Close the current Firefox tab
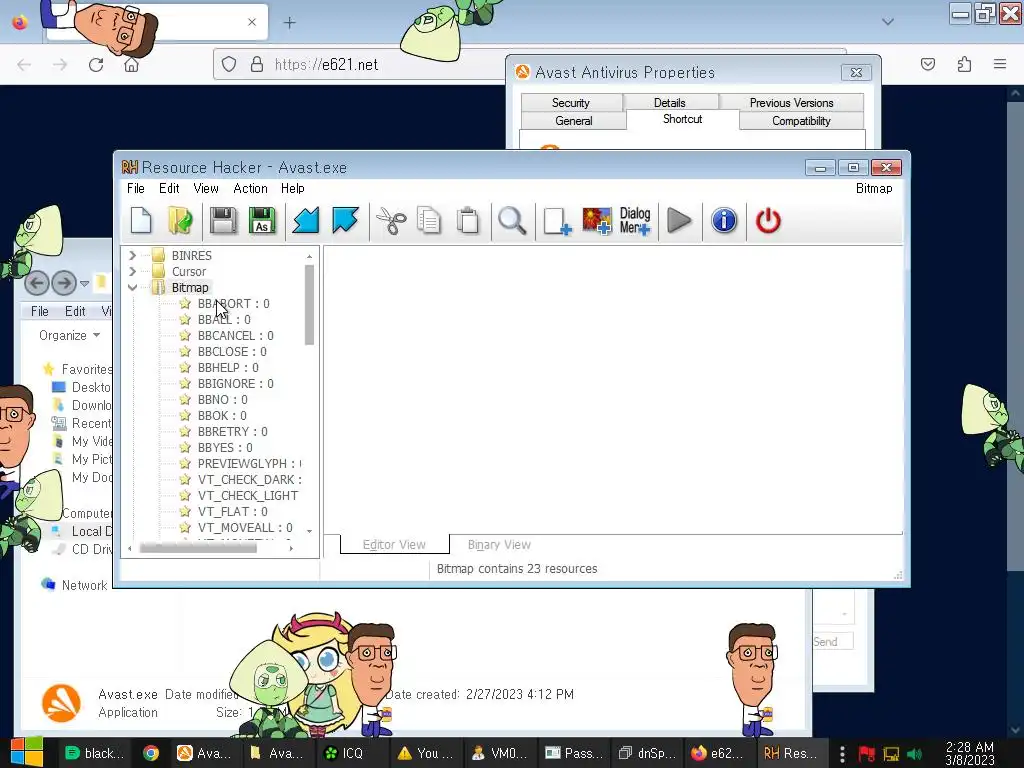This screenshot has width=1024, height=768. pyautogui.click(x=252, y=22)
